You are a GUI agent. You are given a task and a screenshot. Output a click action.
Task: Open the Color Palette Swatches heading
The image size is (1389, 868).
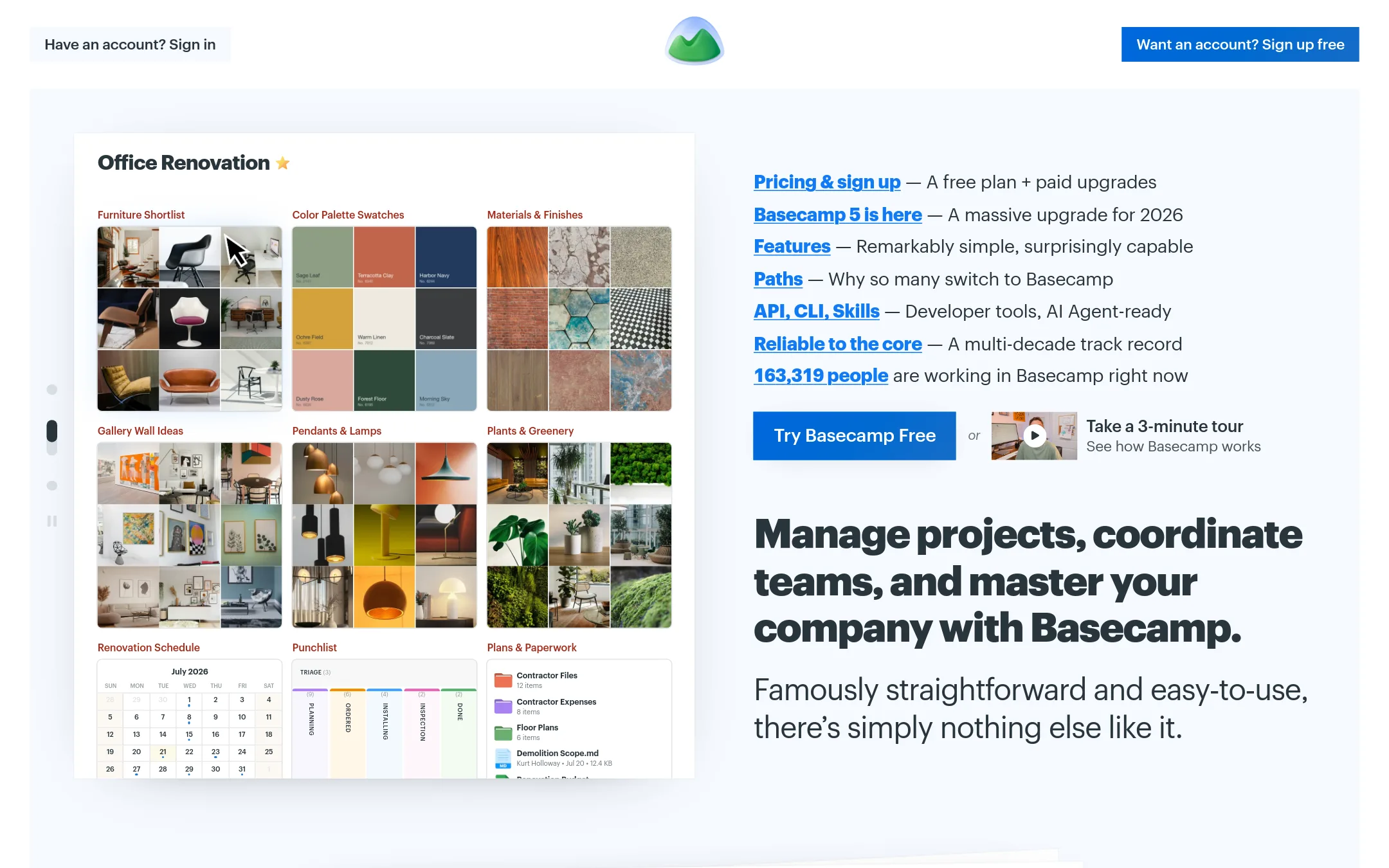pos(348,215)
